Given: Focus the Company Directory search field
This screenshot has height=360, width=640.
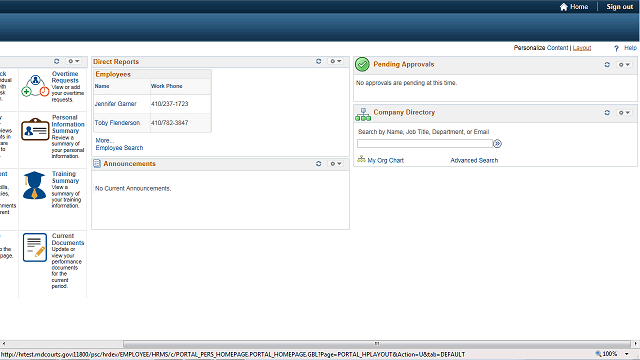Looking at the screenshot, I should tap(425, 144).
